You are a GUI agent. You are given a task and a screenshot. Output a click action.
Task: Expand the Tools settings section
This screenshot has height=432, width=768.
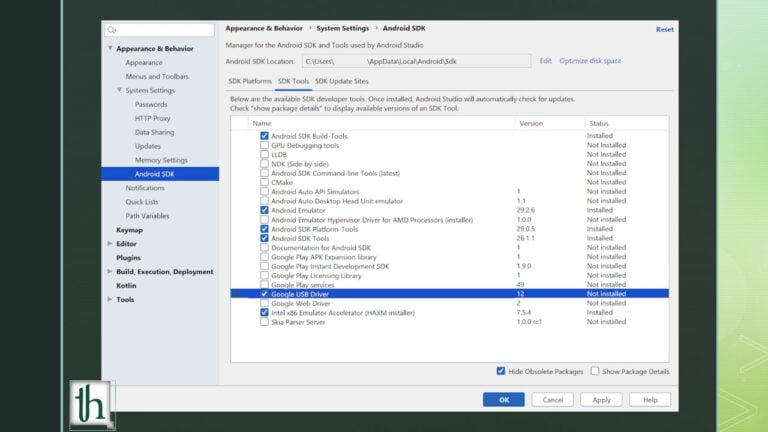click(x=110, y=299)
